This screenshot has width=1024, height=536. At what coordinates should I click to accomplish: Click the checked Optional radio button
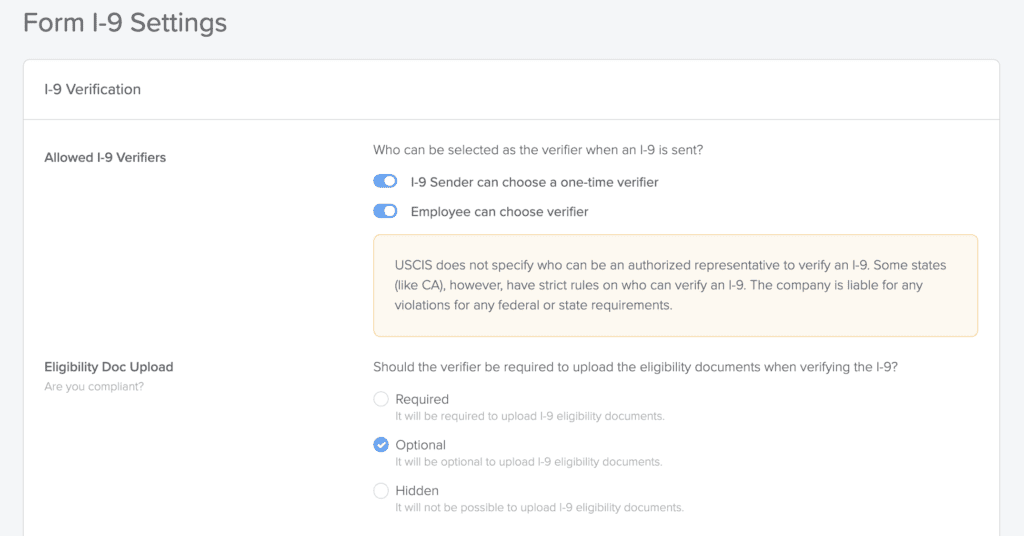[x=381, y=445]
